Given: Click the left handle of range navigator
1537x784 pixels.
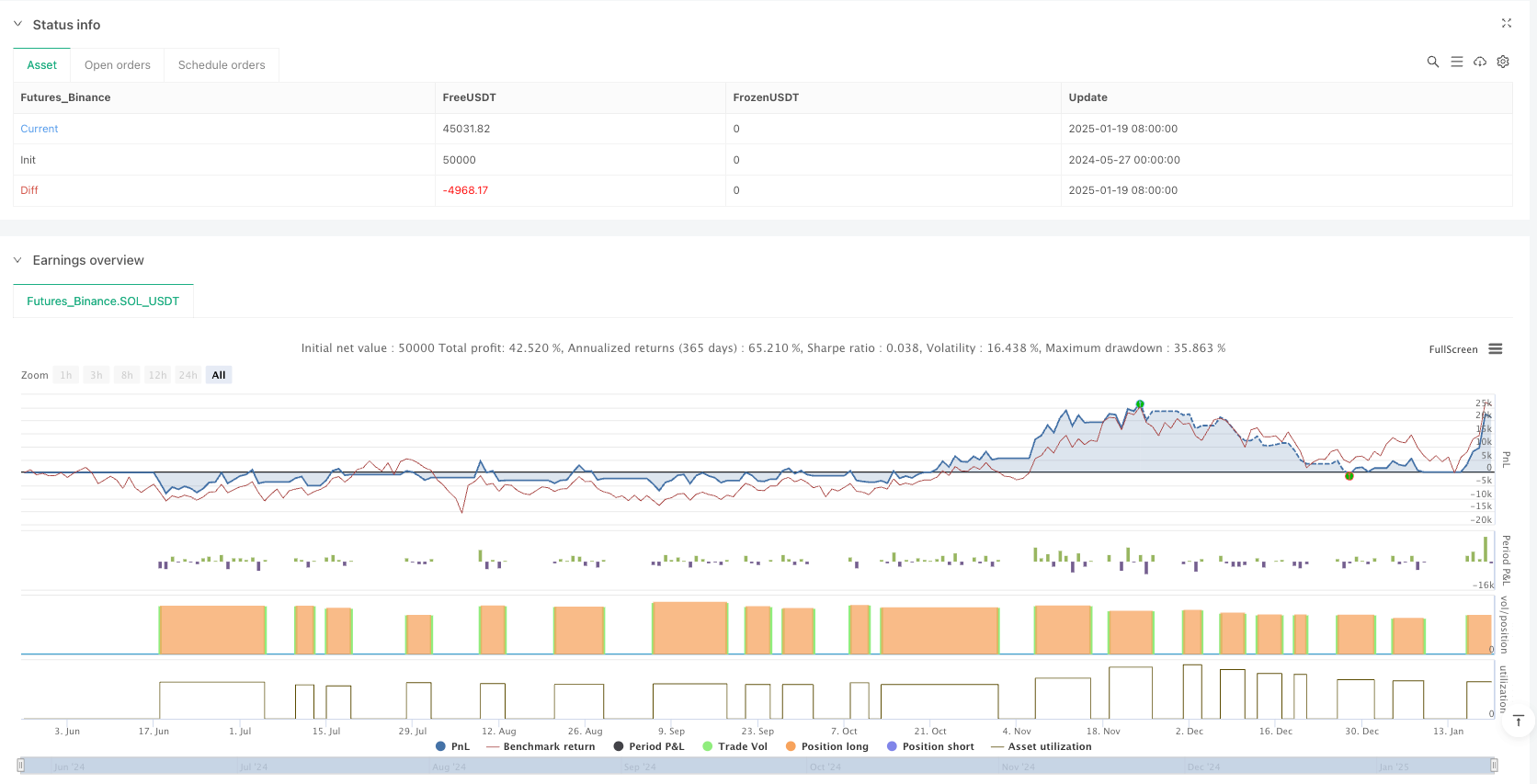Looking at the screenshot, I should [x=21, y=765].
